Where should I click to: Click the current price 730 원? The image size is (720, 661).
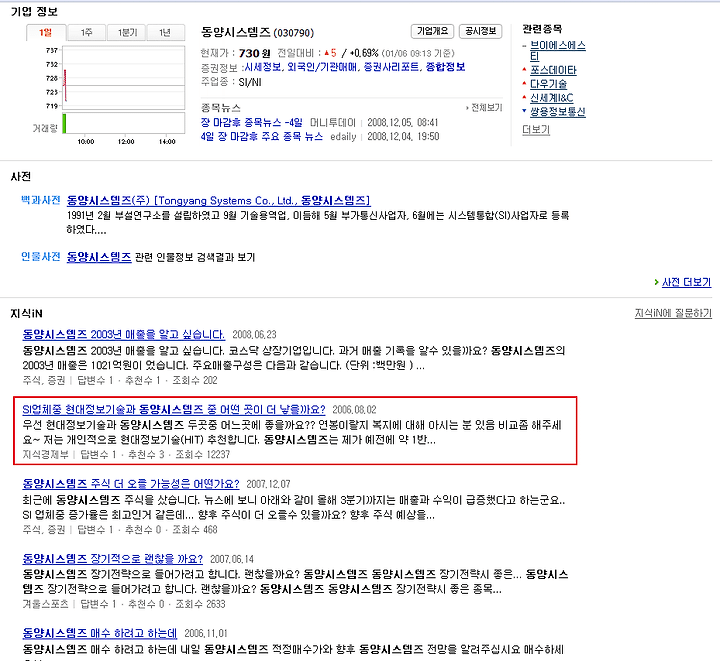(254, 53)
